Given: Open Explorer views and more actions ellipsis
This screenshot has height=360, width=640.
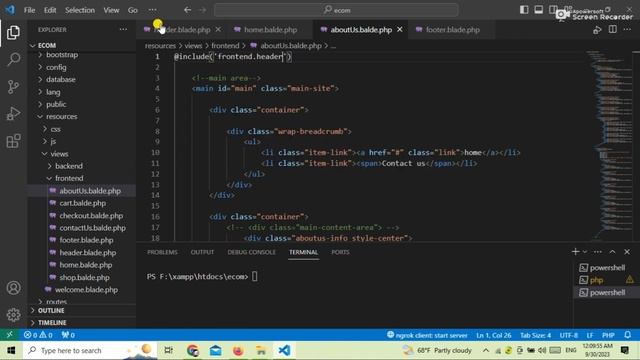Looking at the screenshot, I should tap(123, 29).
